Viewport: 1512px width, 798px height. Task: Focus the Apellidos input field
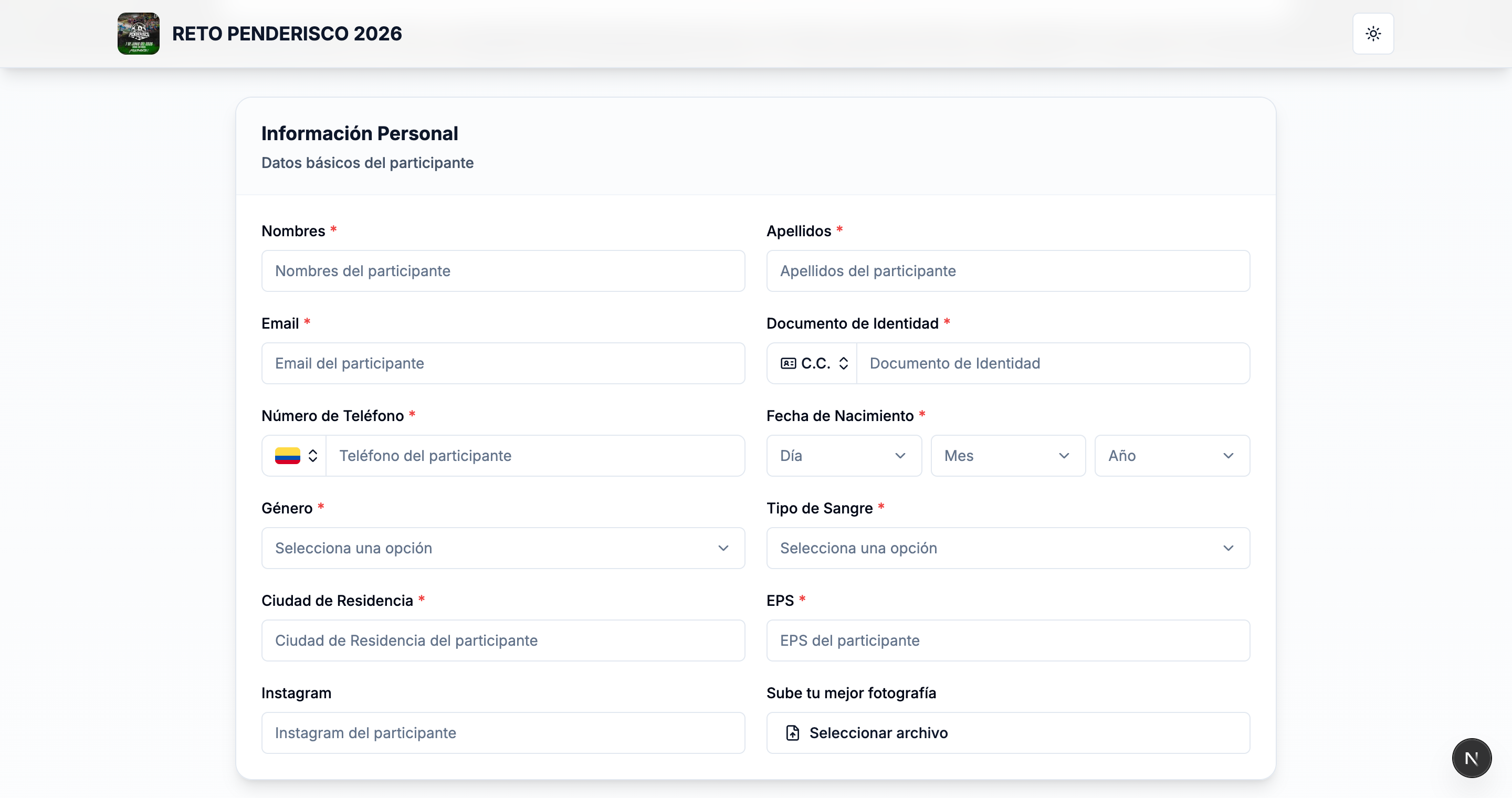(1007, 271)
